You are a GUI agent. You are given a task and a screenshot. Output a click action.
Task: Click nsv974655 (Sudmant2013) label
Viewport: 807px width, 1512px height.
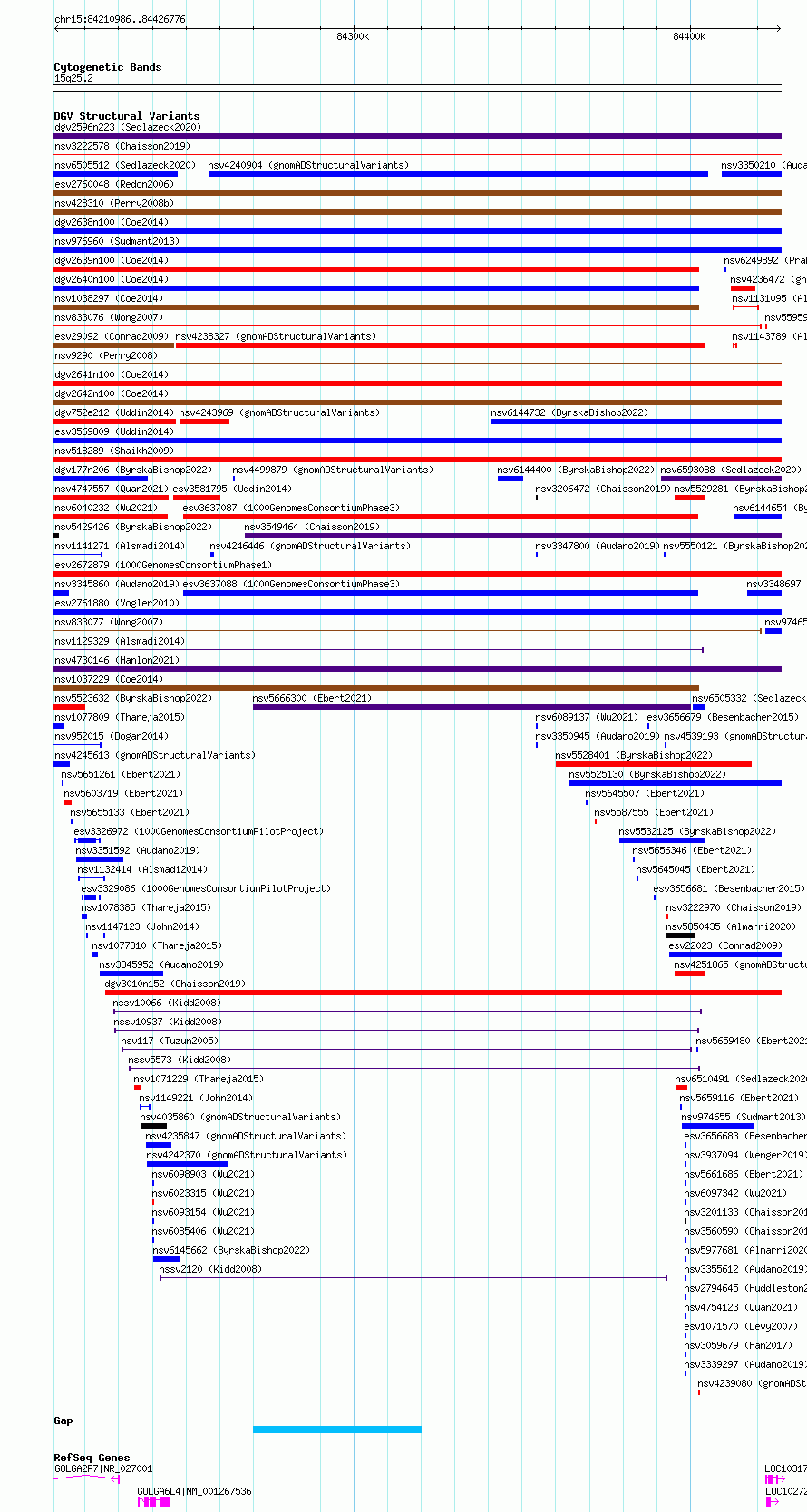[744, 1118]
